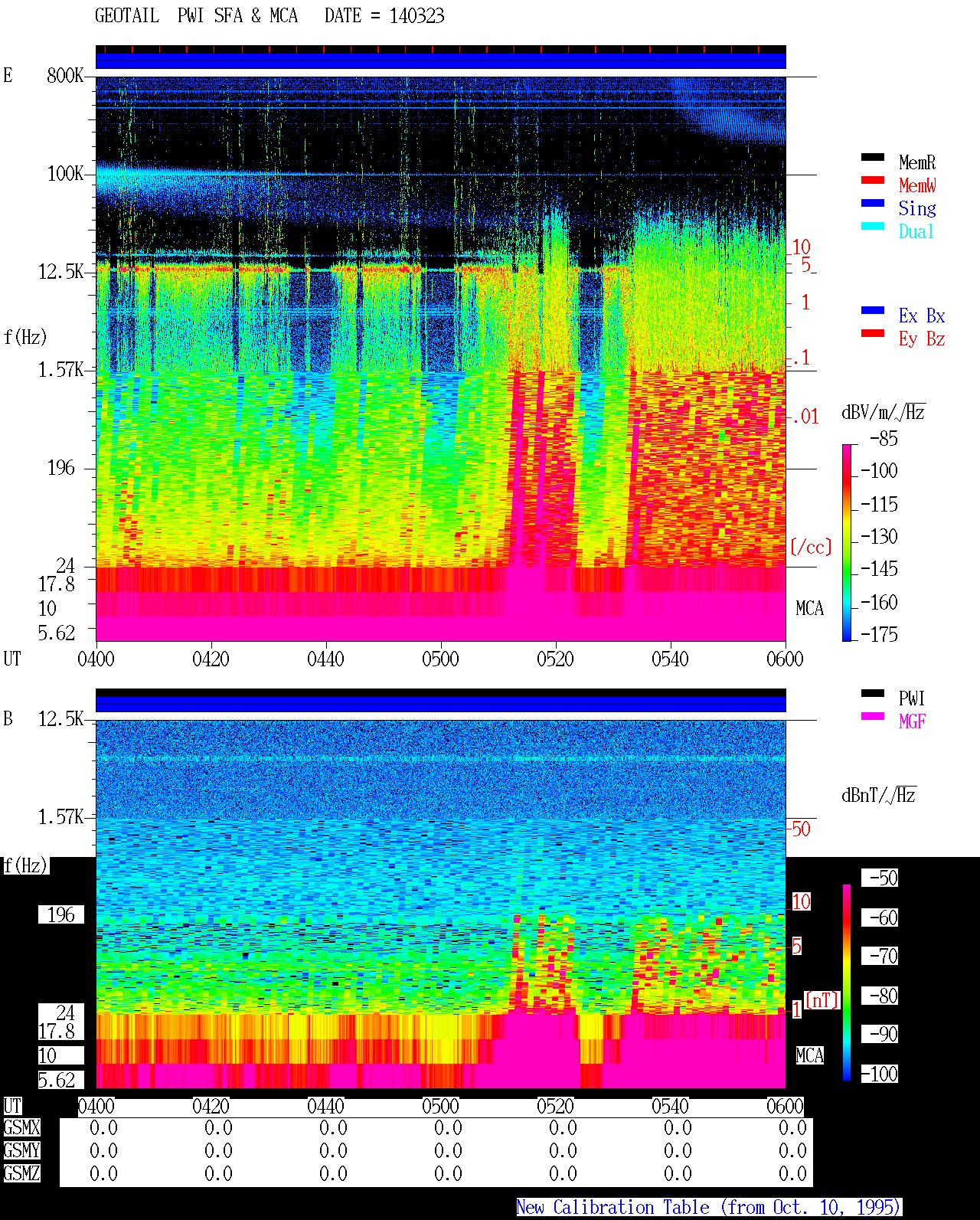The width and height of the screenshot is (980, 1220).
Task: Click the GEOTAIL PWI SFA & MCA title
Action: click(x=196, y=16)
